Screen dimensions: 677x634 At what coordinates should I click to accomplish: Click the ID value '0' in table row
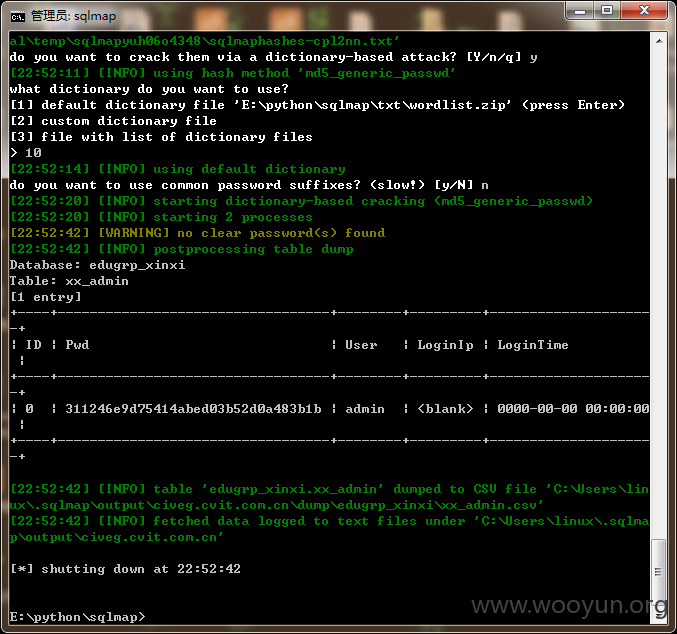[x=29, y=409]
